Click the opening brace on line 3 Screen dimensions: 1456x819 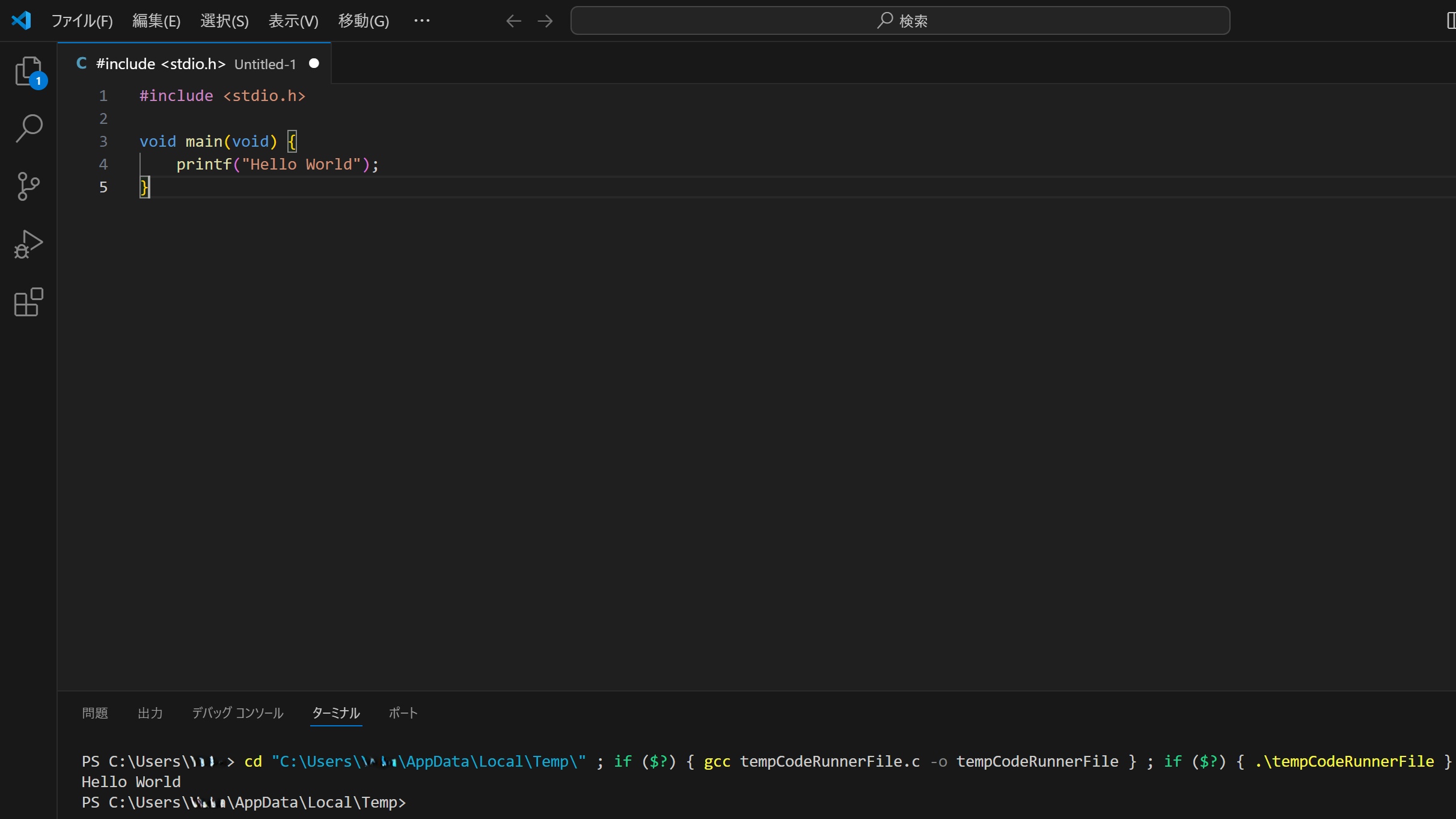click(x=292, y=141)
